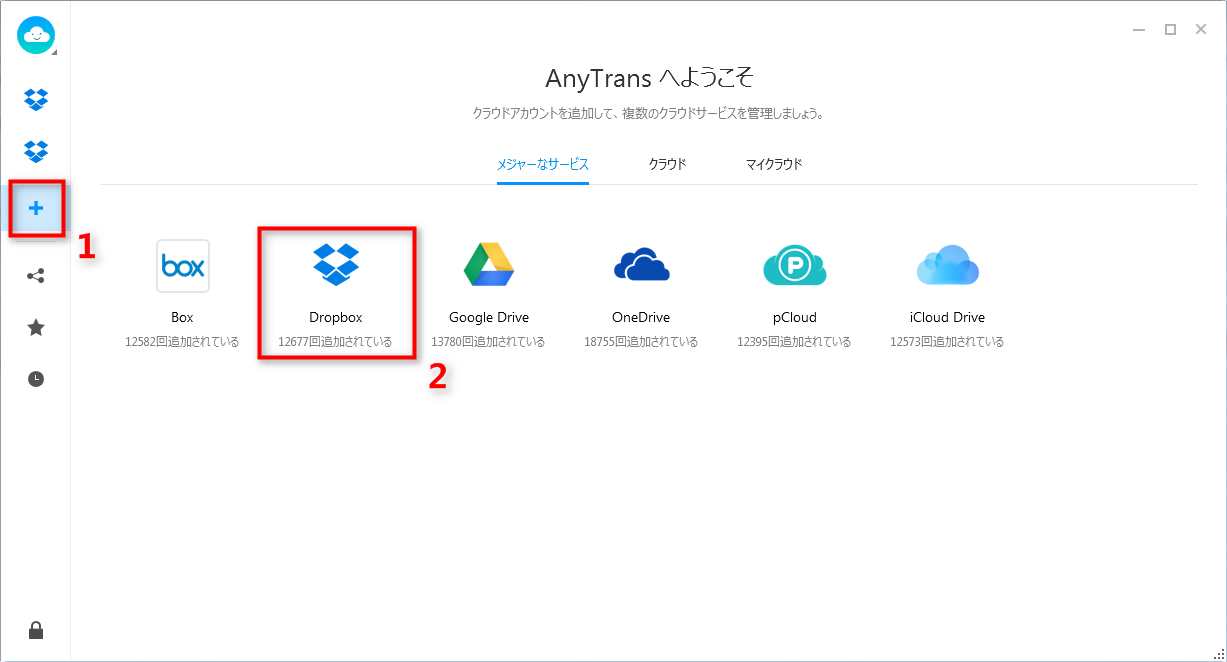Click the Dropbox label text

coord(336,317)
